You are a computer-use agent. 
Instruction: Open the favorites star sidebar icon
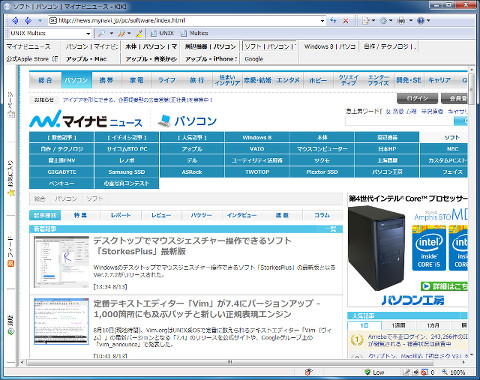click(11, 193)
